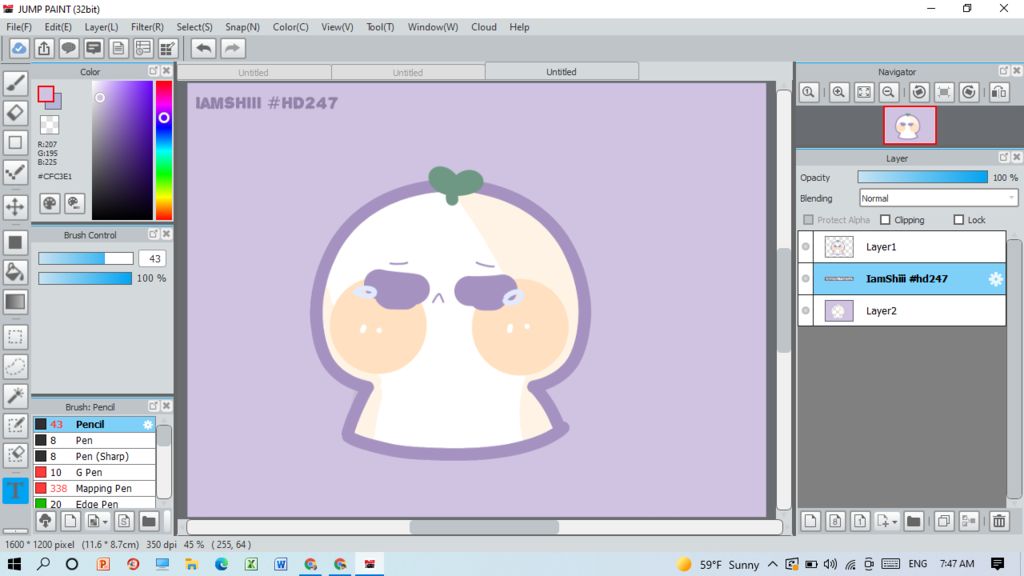This screenshot has width=1024, height=576.
Task: Click the grid-with-pencil toolbar icon
Action: [x=168, y=48]
